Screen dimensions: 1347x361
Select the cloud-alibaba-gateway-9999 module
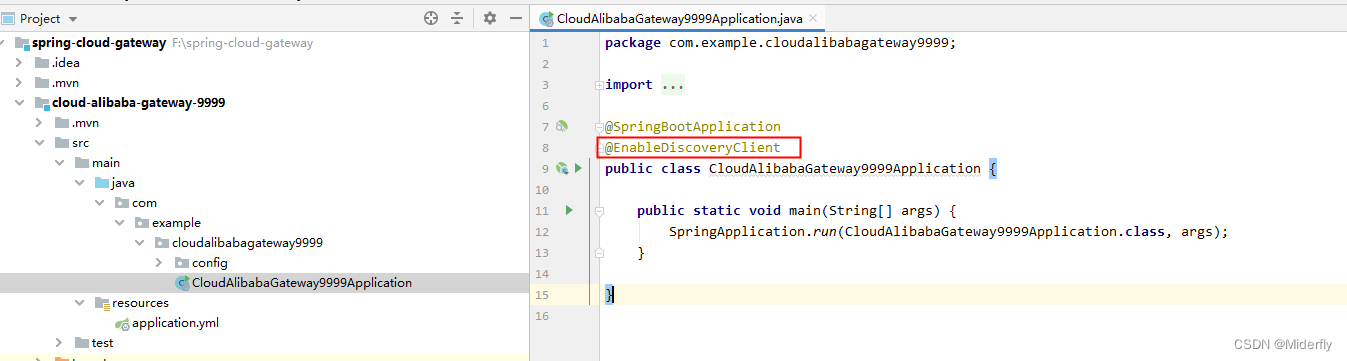[x=138, y=103]
